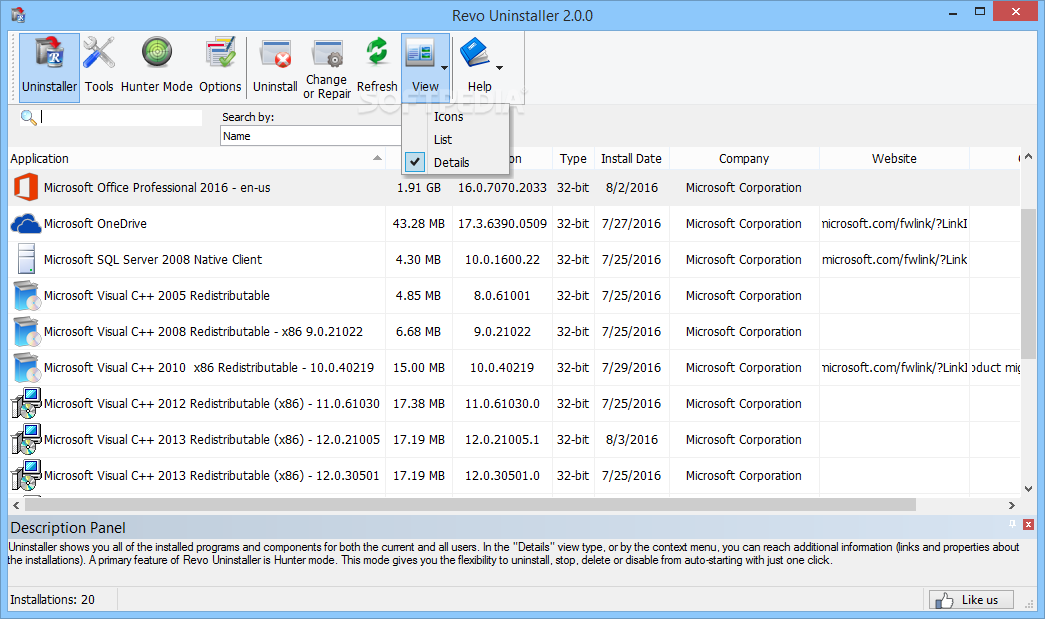The width and height of the screenshot is (1045, 619).
Task: Click the Revo Uninstaller title bar icon
Action: click(18, 15)
